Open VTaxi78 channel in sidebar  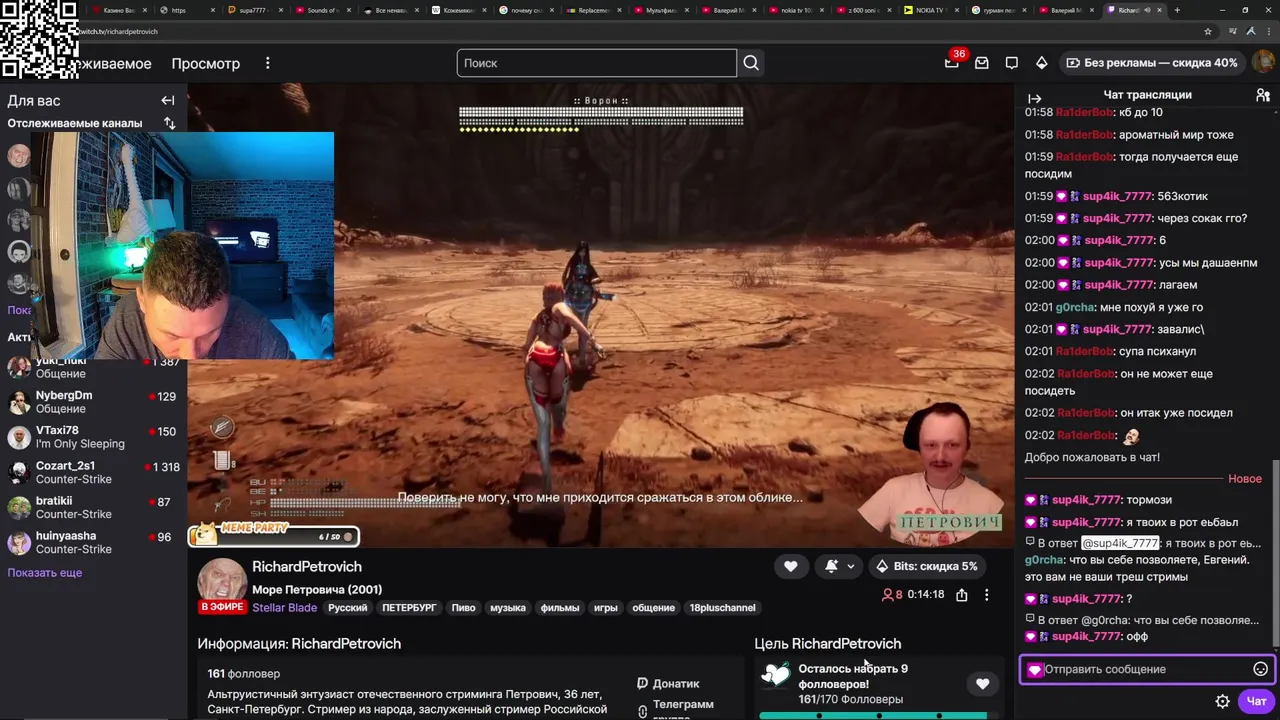(92, 437)
